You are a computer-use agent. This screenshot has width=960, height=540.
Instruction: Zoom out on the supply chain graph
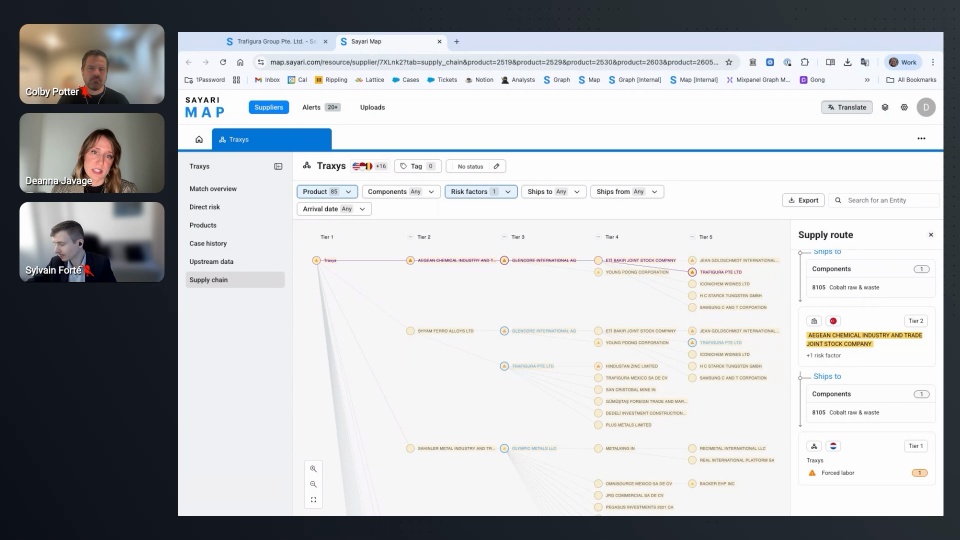tap(313, 484)
